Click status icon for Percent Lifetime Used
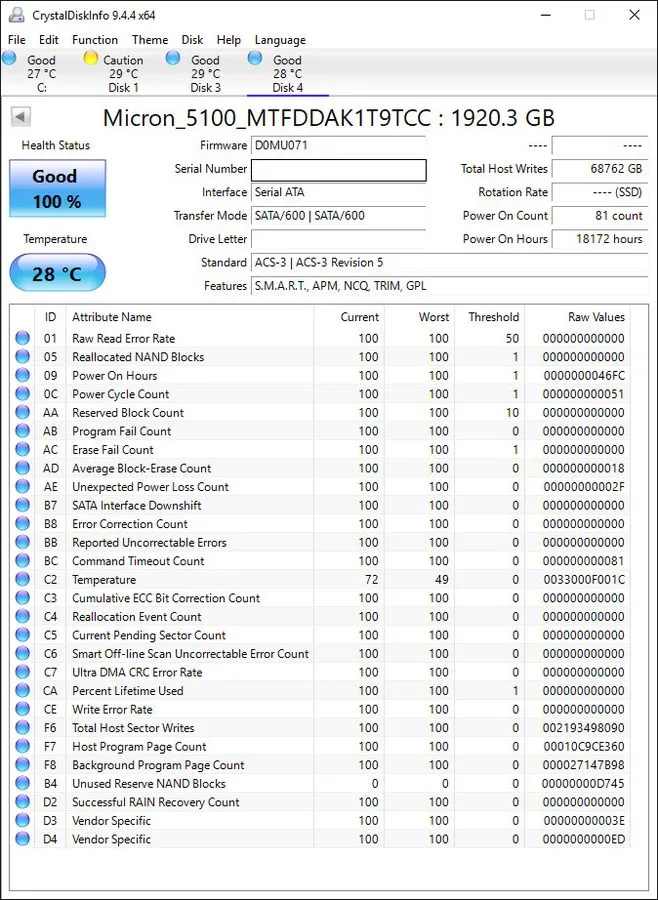 pyautogui.click(x=22, y=690)
